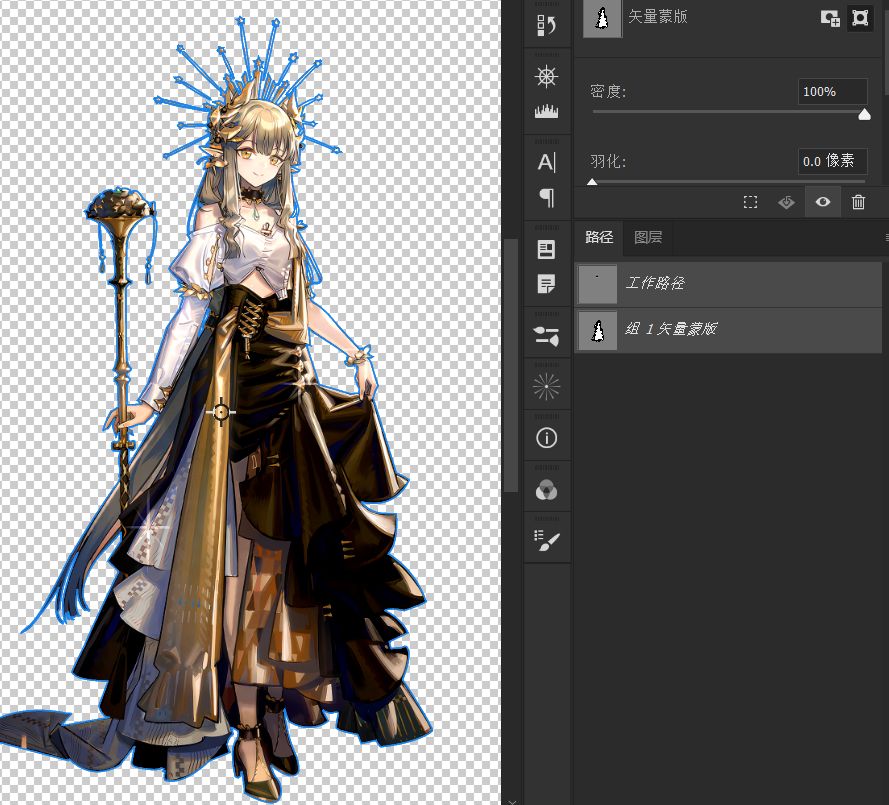The height and width of the screenshot is (805, 889).
Task: Select the 组 1 矢量蒙版 path item
Action: tap(728, 330)
